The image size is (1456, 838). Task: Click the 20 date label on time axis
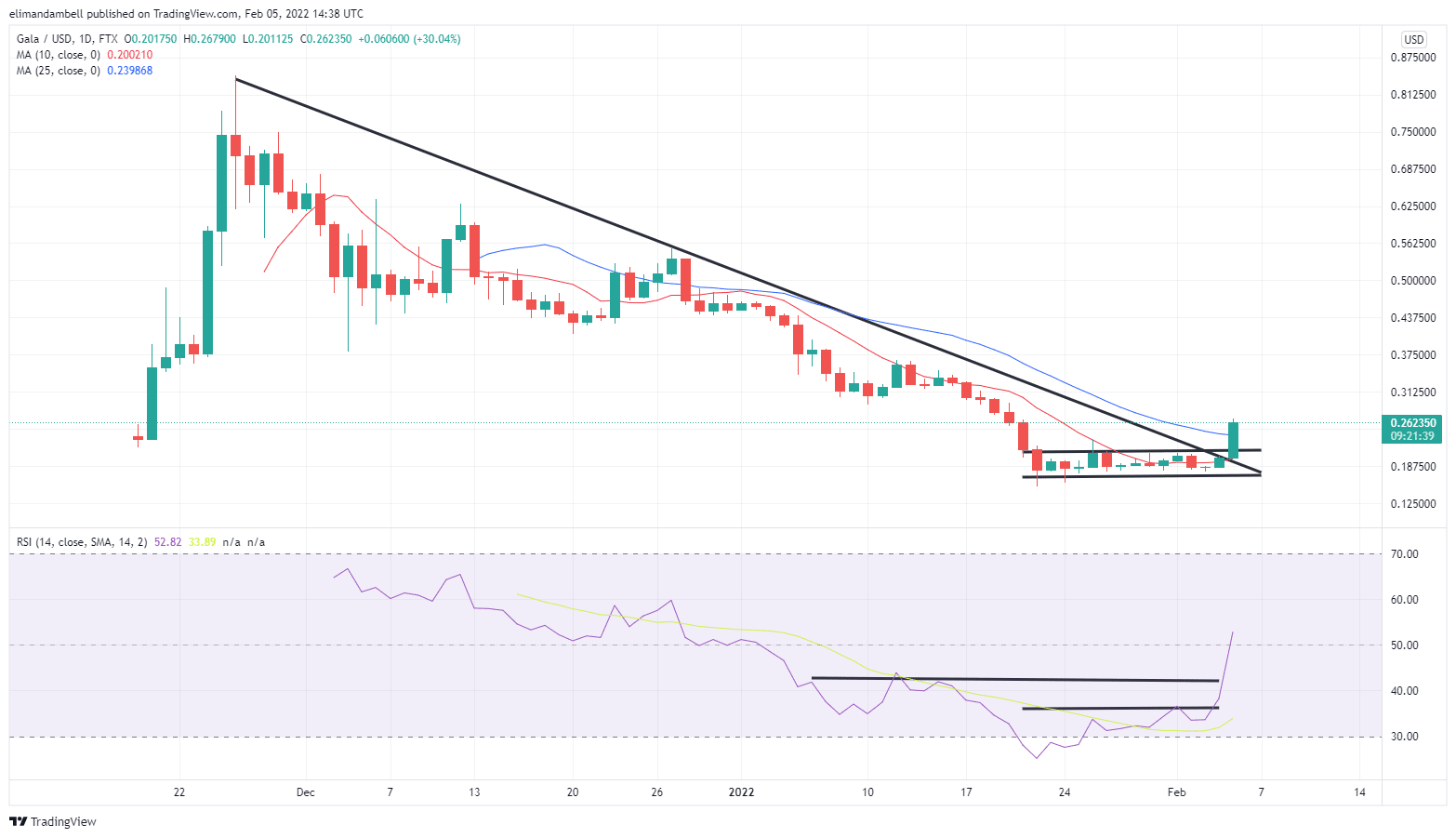(573, 792)
